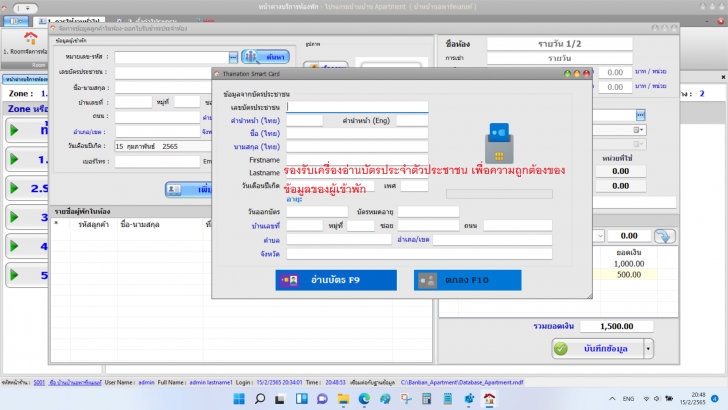Click the คำนำหน้า (Eng) prefix field
728x410 pixels.
[412, 121]
